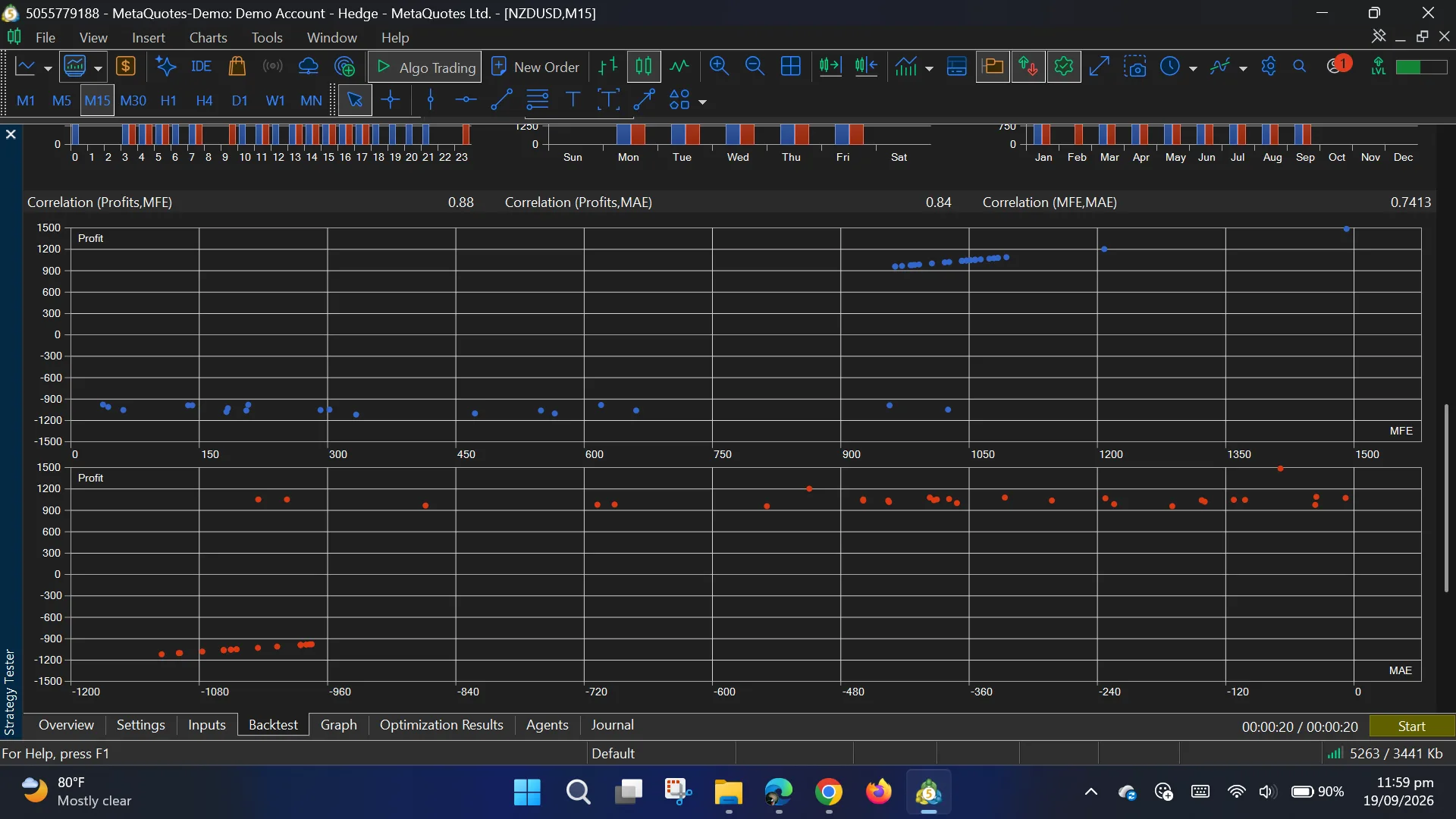Toggle chart auto scroll to end
Image resolution: width=1456 pixels, height=819 pixels.
tap(830, 67)
